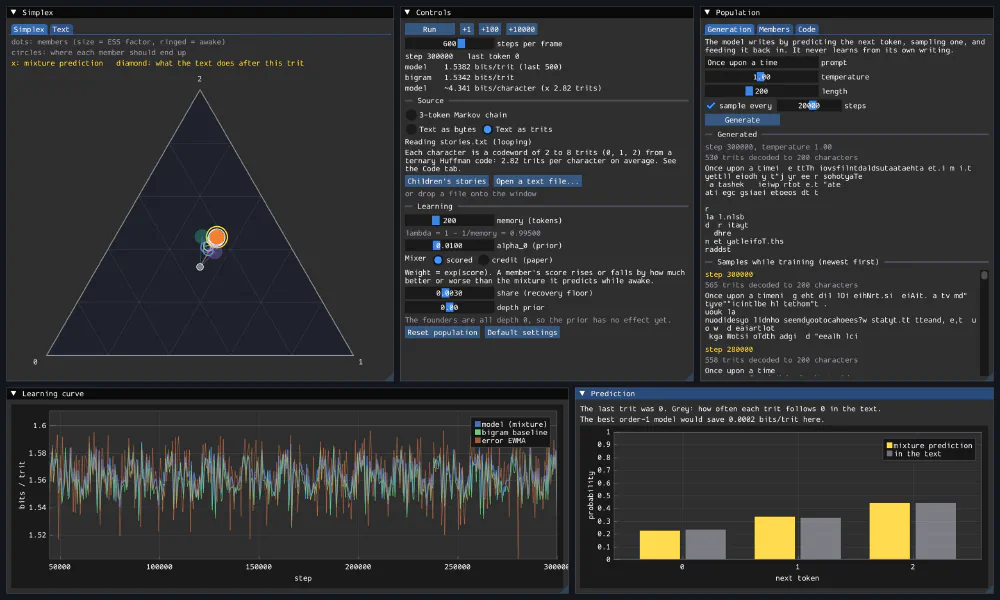
Task: Advance one step with +1
Action: (x=467, y=29)
